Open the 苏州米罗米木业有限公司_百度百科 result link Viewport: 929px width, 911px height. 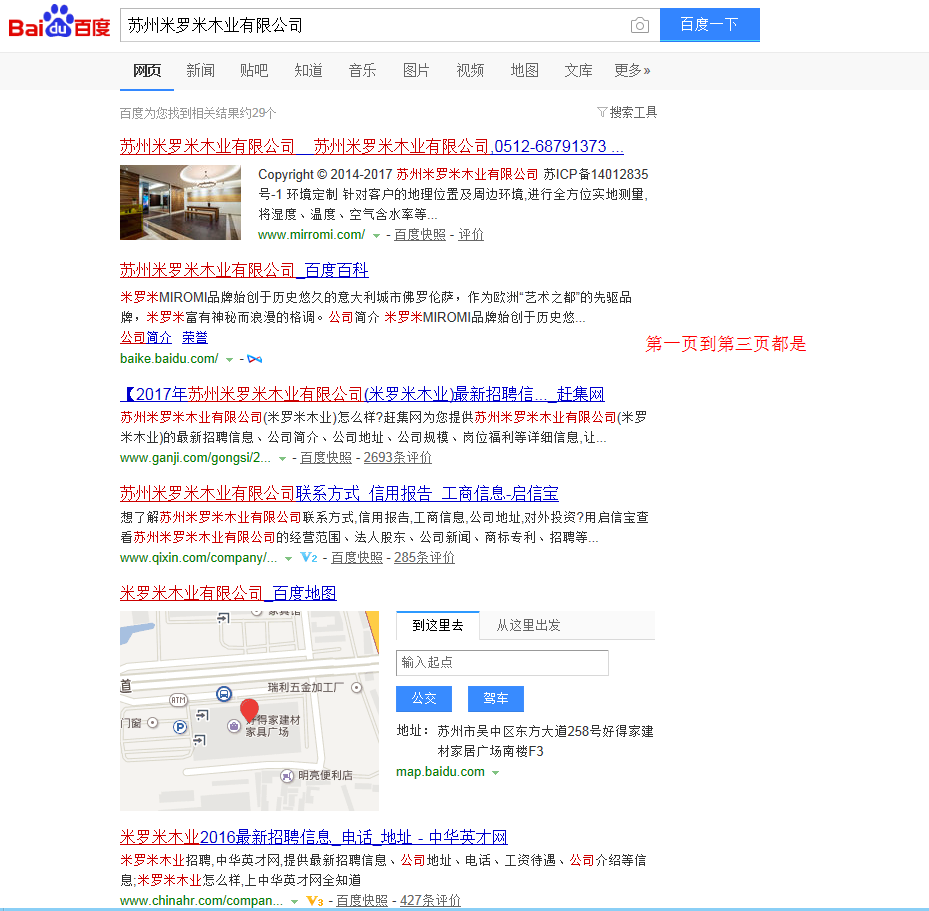pyautogui.click(x=243, y=270)
